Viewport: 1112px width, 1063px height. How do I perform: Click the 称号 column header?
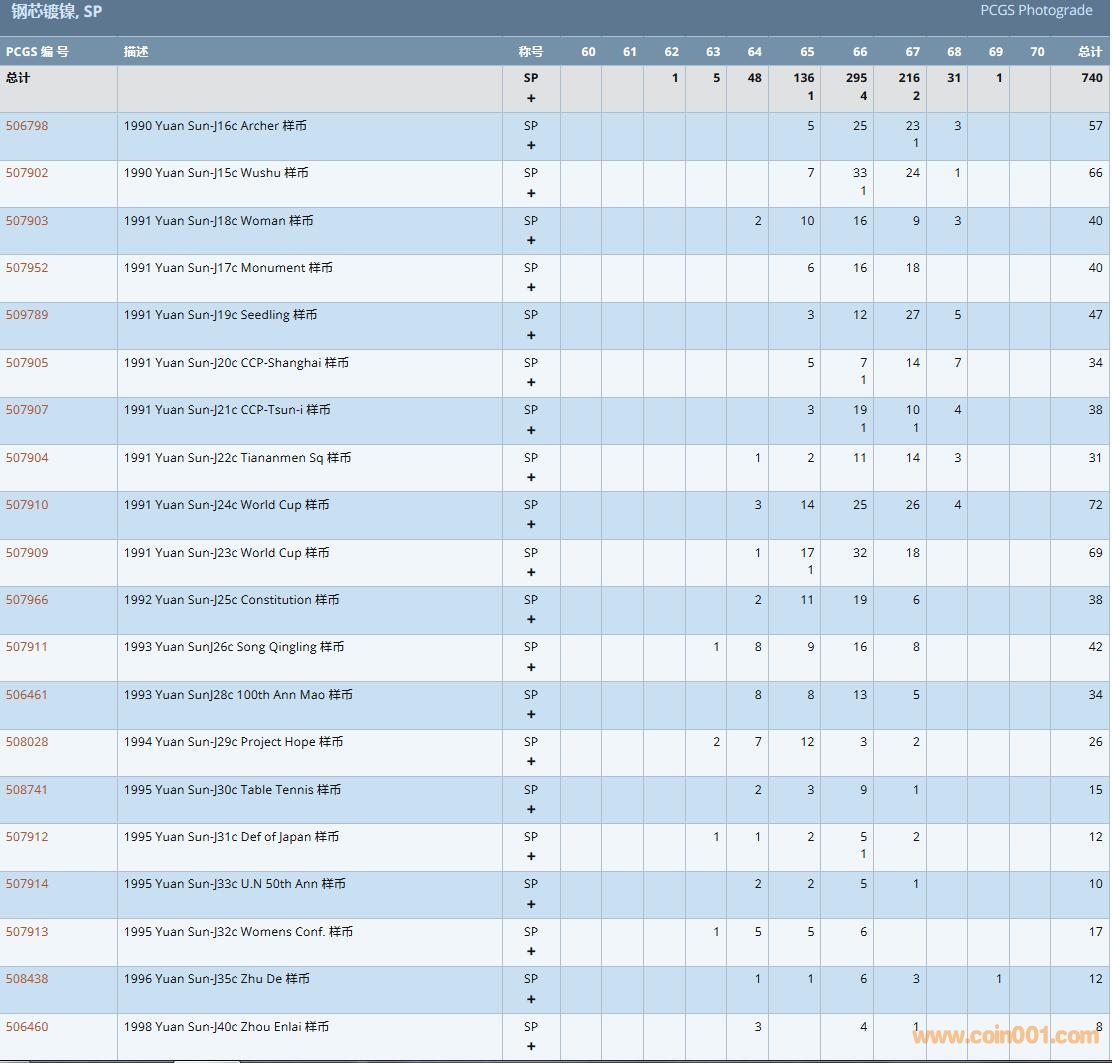530,52
